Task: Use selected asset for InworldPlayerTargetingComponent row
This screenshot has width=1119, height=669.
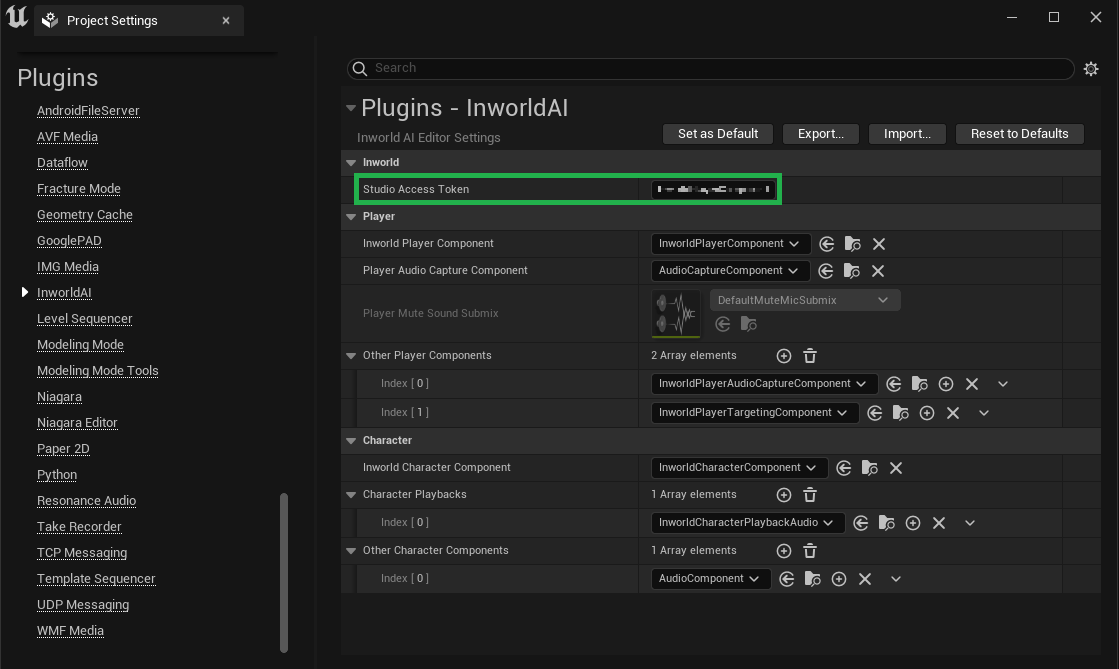Action: coord(875,413)
